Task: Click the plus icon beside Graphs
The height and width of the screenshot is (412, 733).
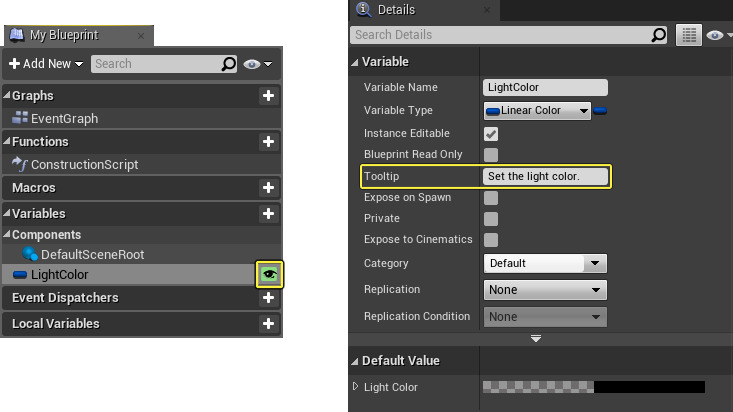Action: pos(268,96)
